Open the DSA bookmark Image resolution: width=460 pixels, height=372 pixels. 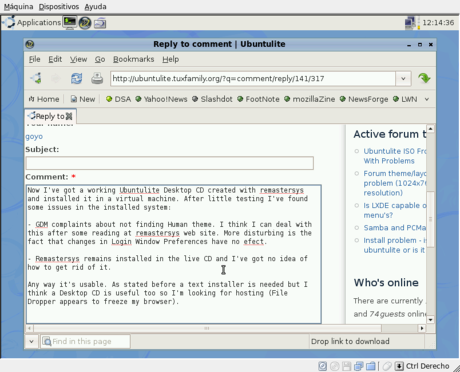click(118, 99)
